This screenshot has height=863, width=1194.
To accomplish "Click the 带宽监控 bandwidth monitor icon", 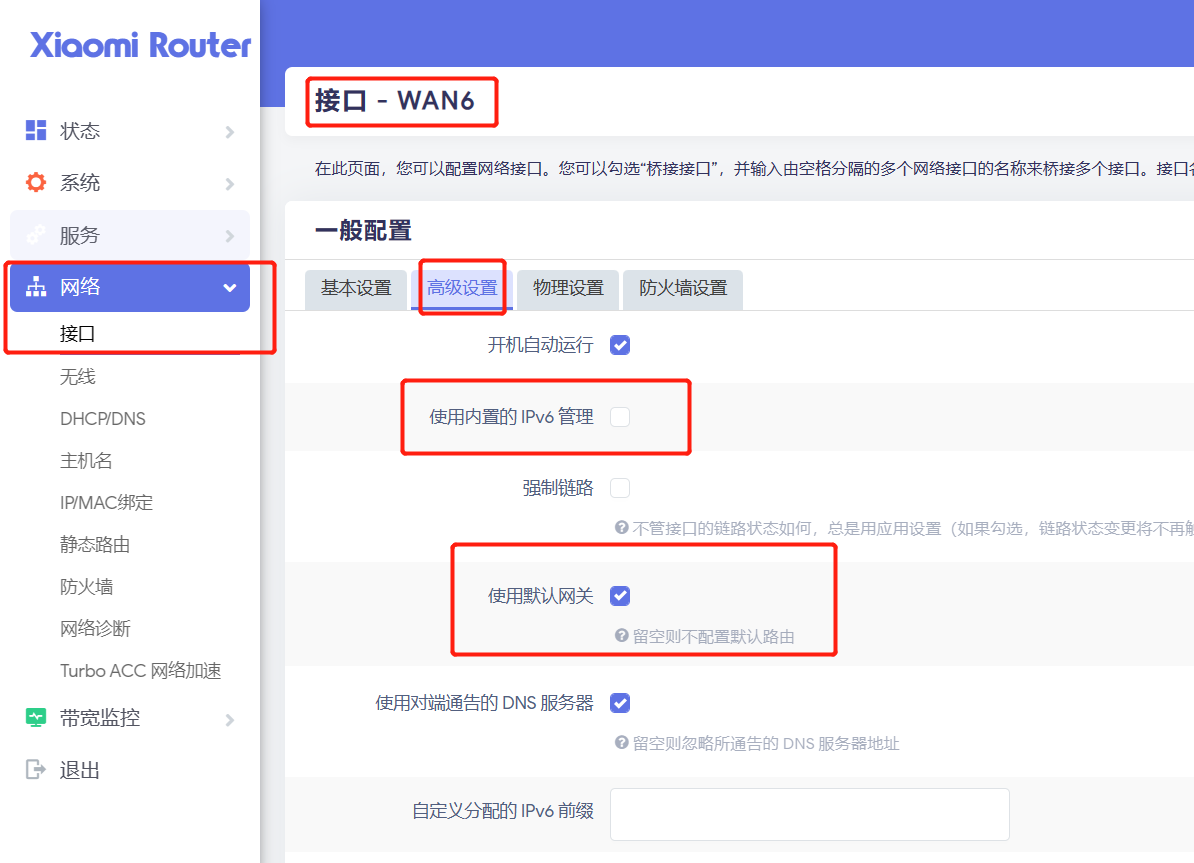I will [35, 717].
